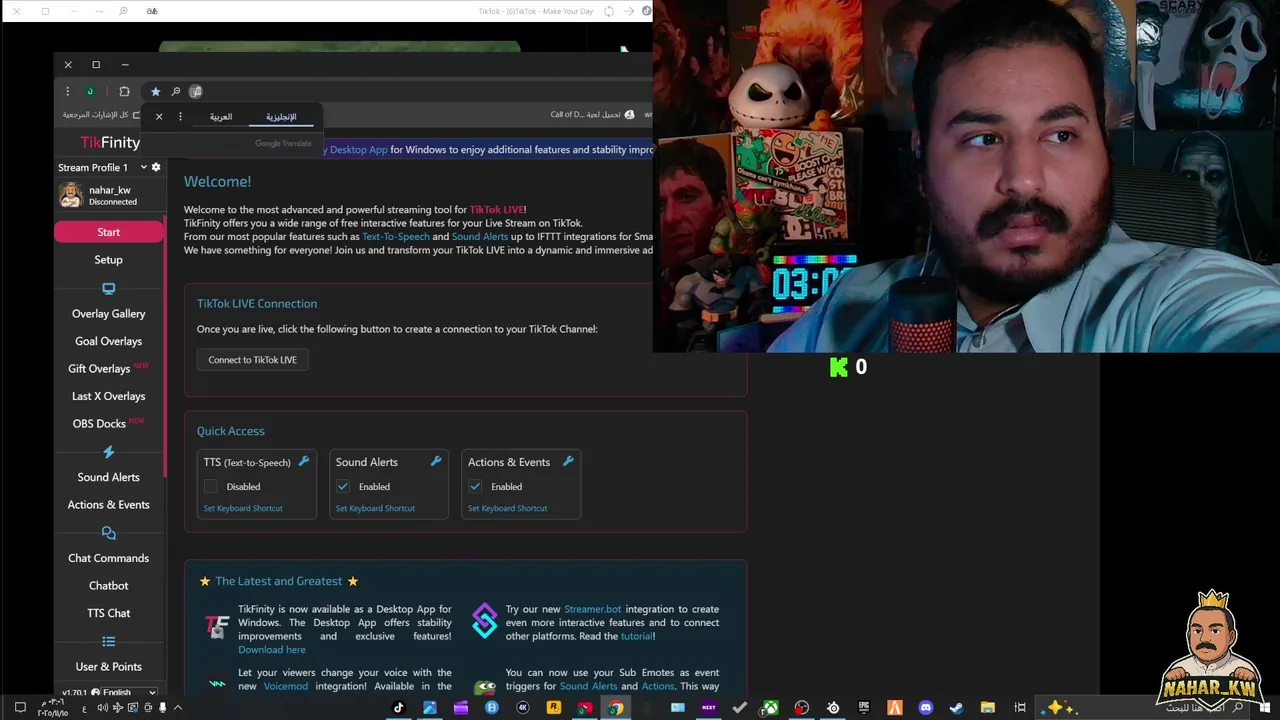
Task: Show hidden system tray icons chevron
Action: (x=178, y=708)
